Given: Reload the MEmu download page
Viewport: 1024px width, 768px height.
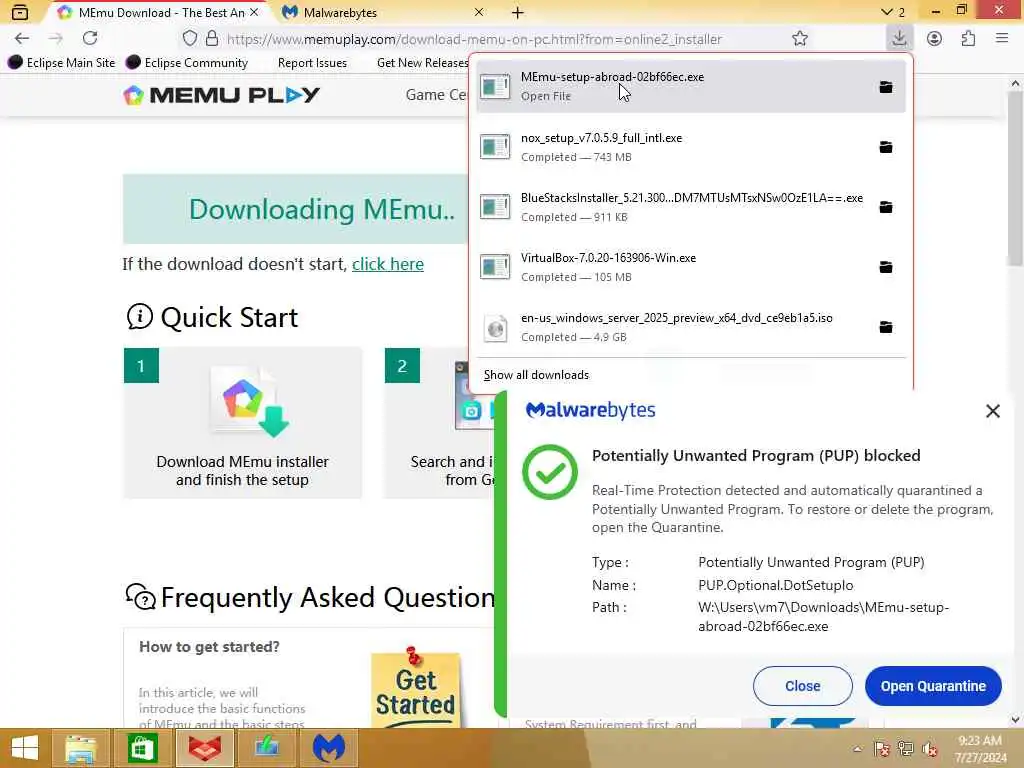Looking at the screenshot, I should pos(90,39).
